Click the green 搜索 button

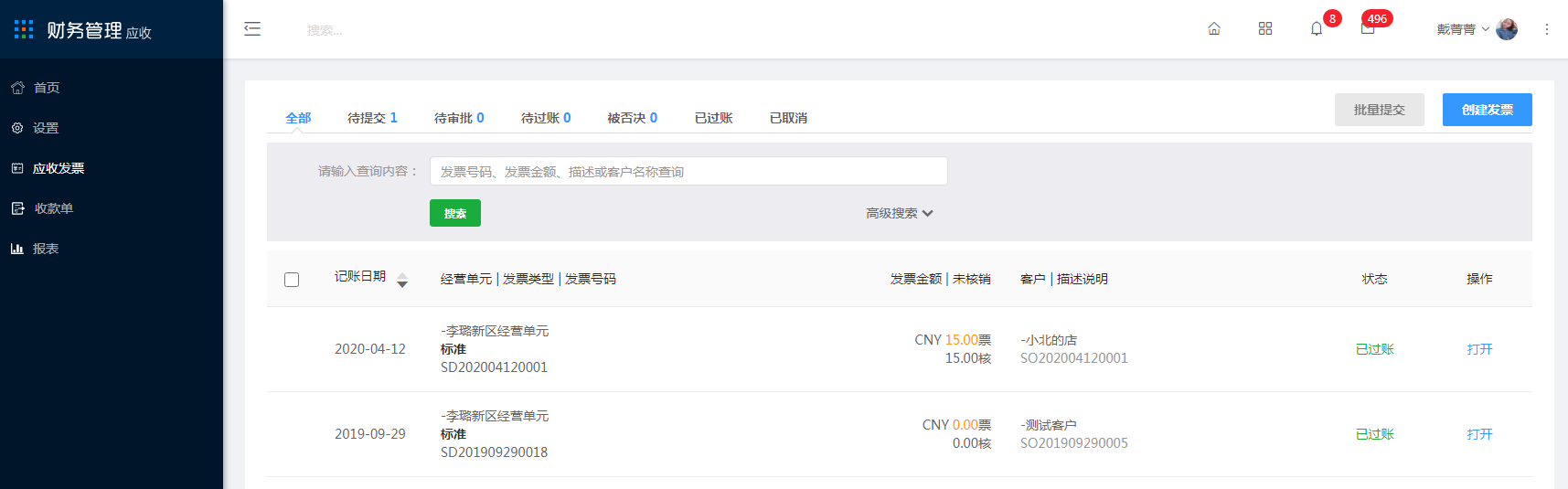pyautogui.click(x=455, y=213)
